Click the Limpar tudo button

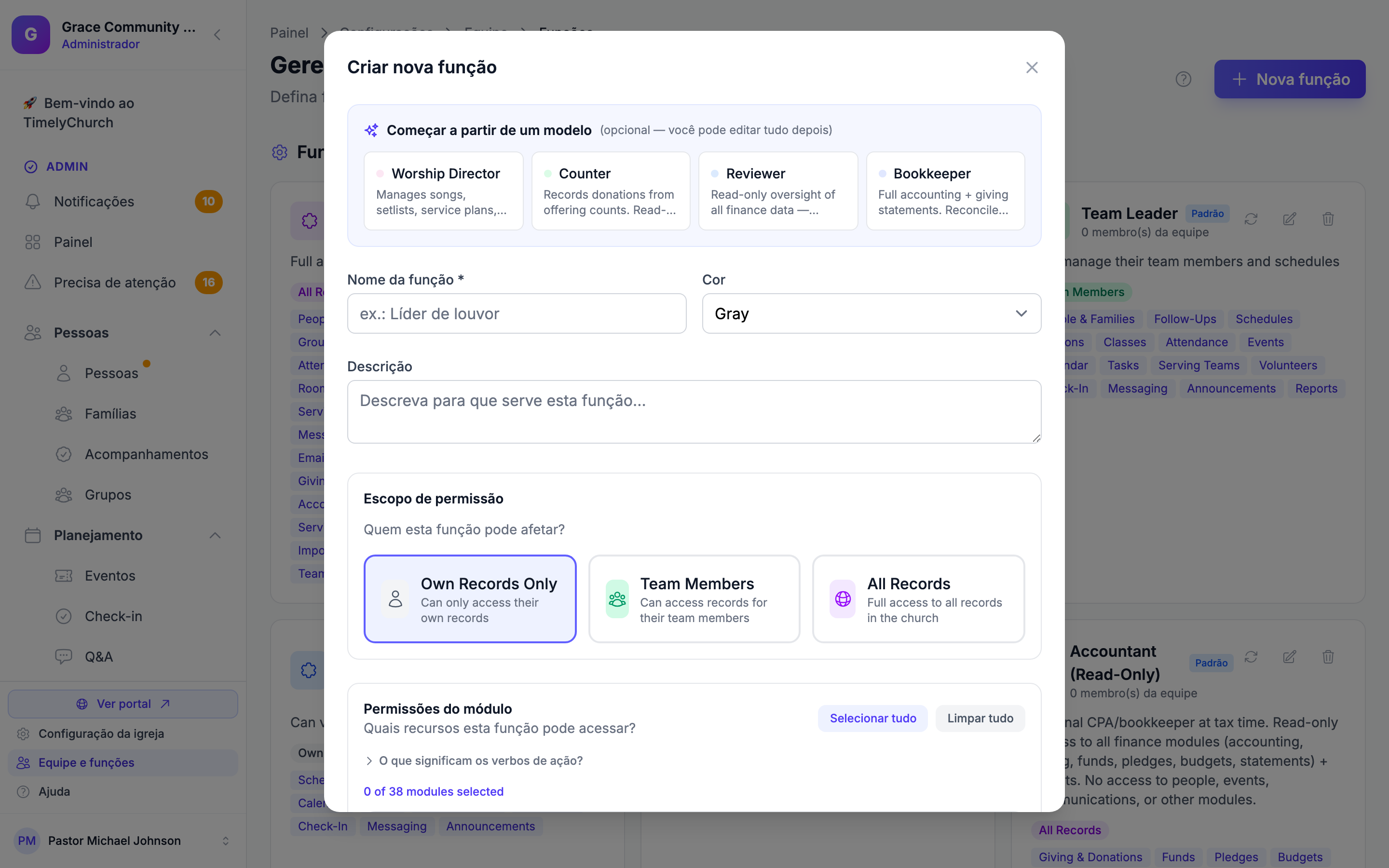[x=980, y=718]
